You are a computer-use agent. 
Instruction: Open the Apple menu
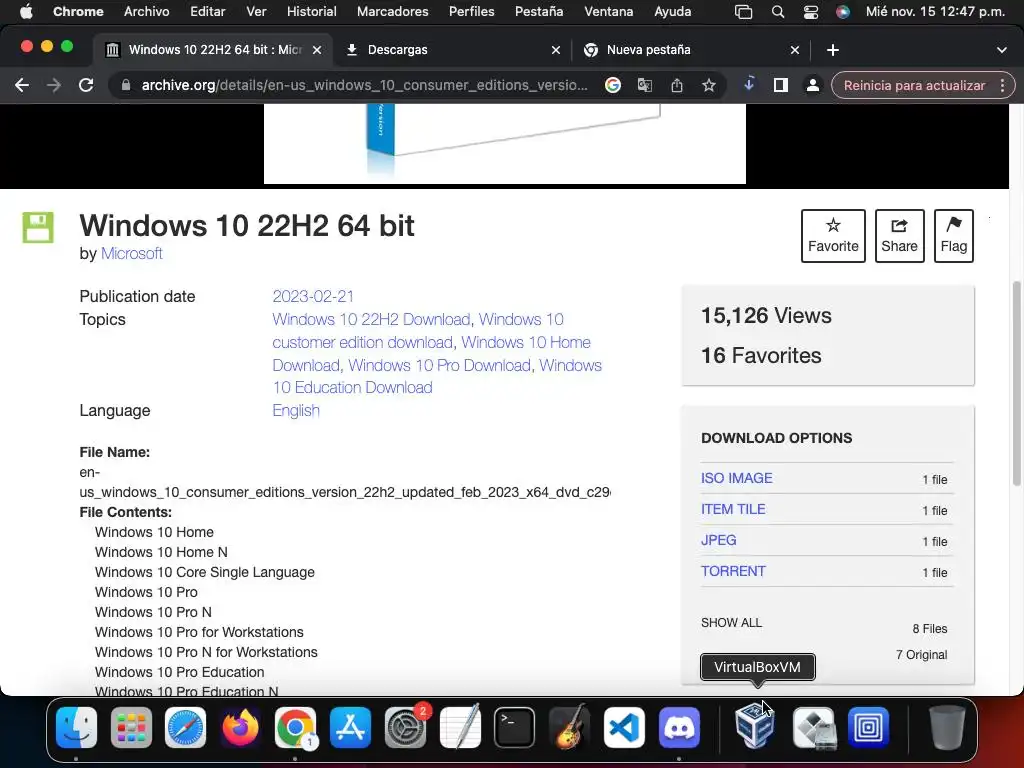pyautogui.click(x=25, y=11)
